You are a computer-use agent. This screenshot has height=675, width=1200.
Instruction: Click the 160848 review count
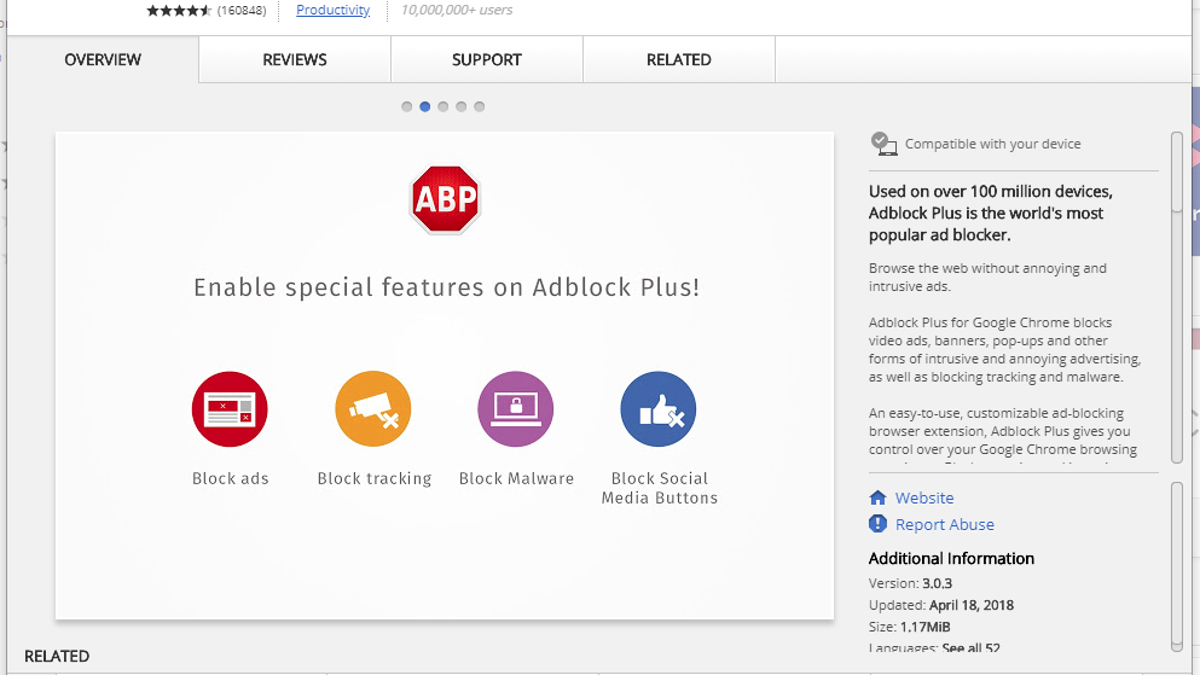coord(242,10)
